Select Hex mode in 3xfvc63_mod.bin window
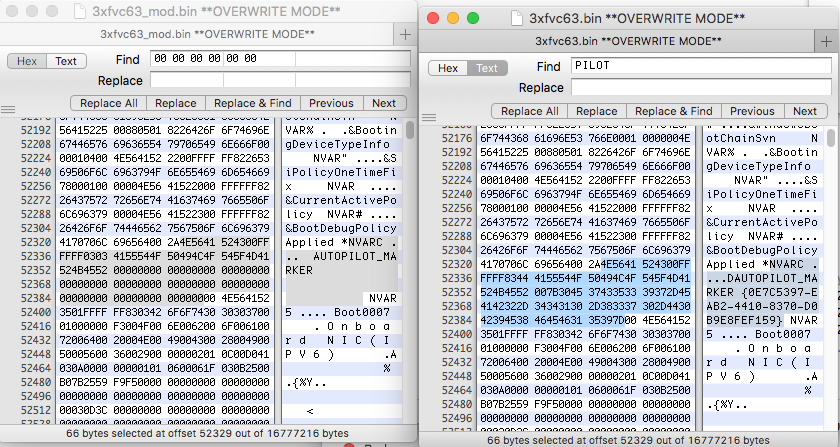 [27, 61]
